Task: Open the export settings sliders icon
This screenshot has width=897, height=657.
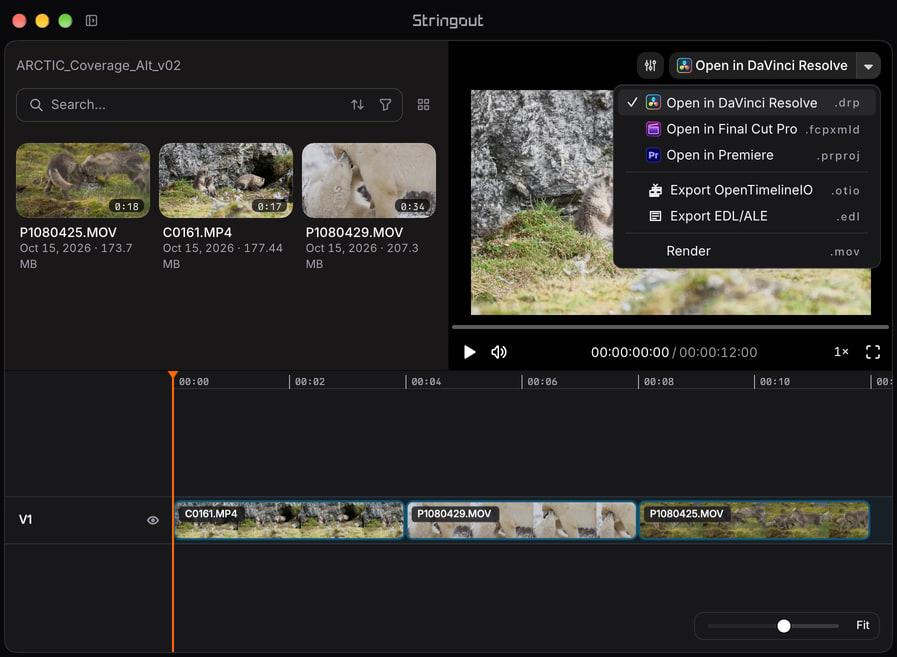Action: tap(650, 66)
